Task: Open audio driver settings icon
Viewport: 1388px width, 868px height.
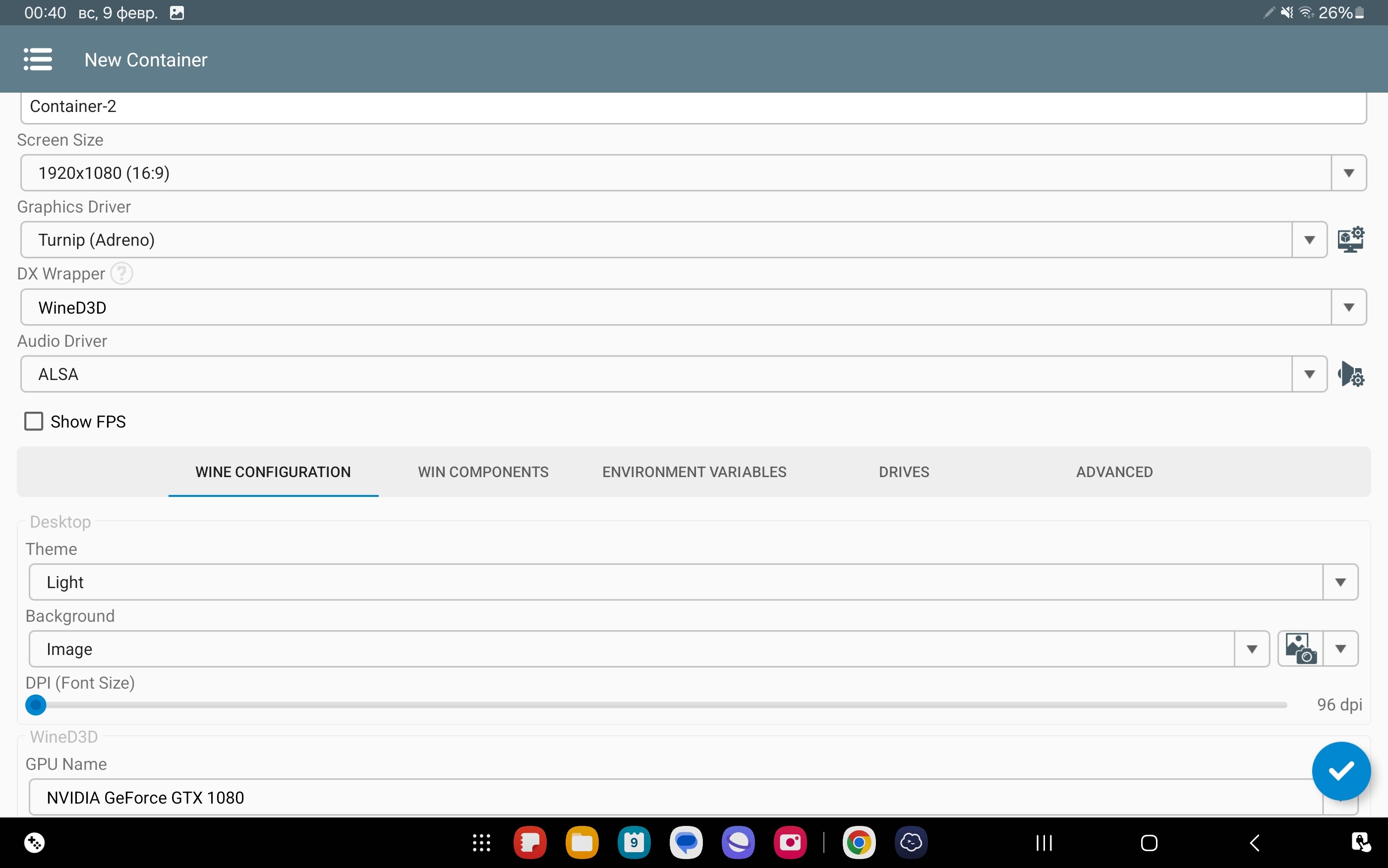Action: pyautogui.click(x=1351, y=374)
